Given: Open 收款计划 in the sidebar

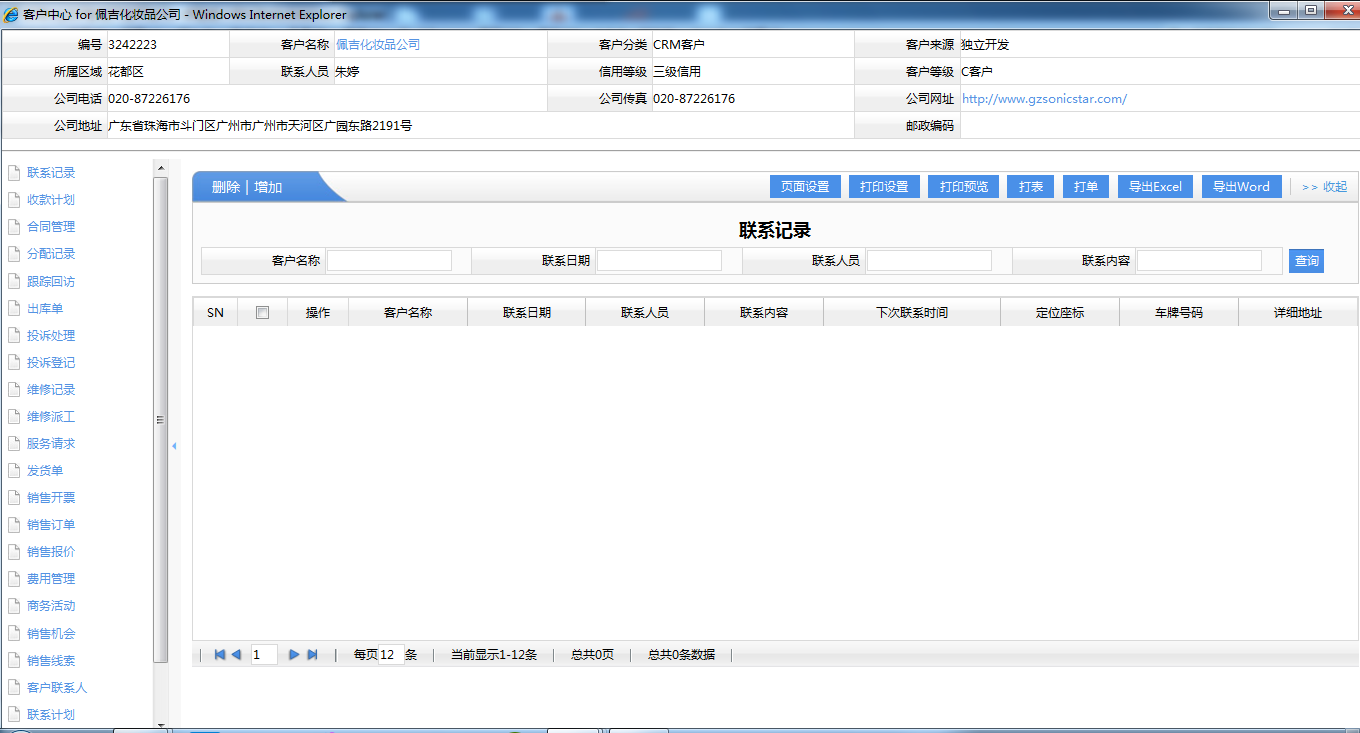Looking at the screenshot, I should tap(51, 200).
